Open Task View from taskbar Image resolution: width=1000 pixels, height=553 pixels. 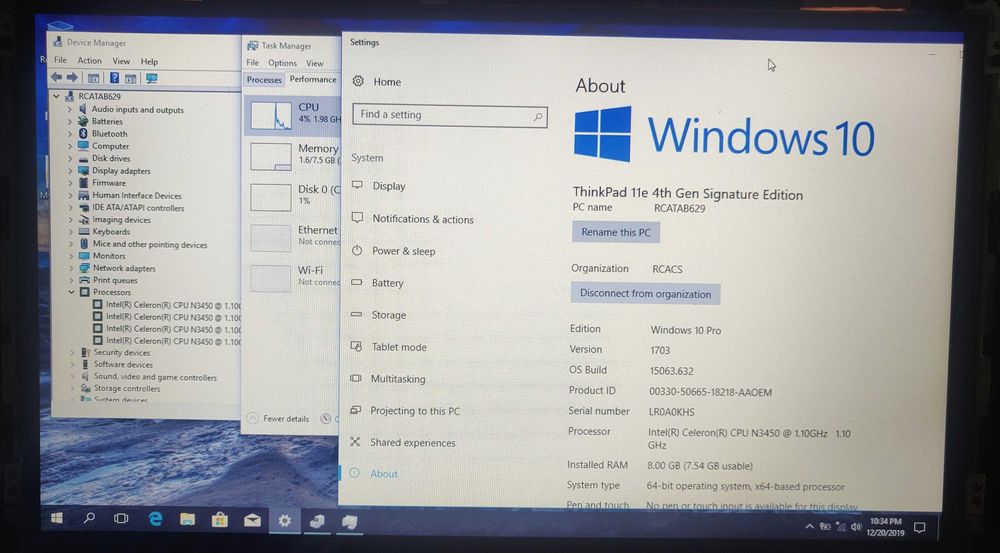[121, 519]
